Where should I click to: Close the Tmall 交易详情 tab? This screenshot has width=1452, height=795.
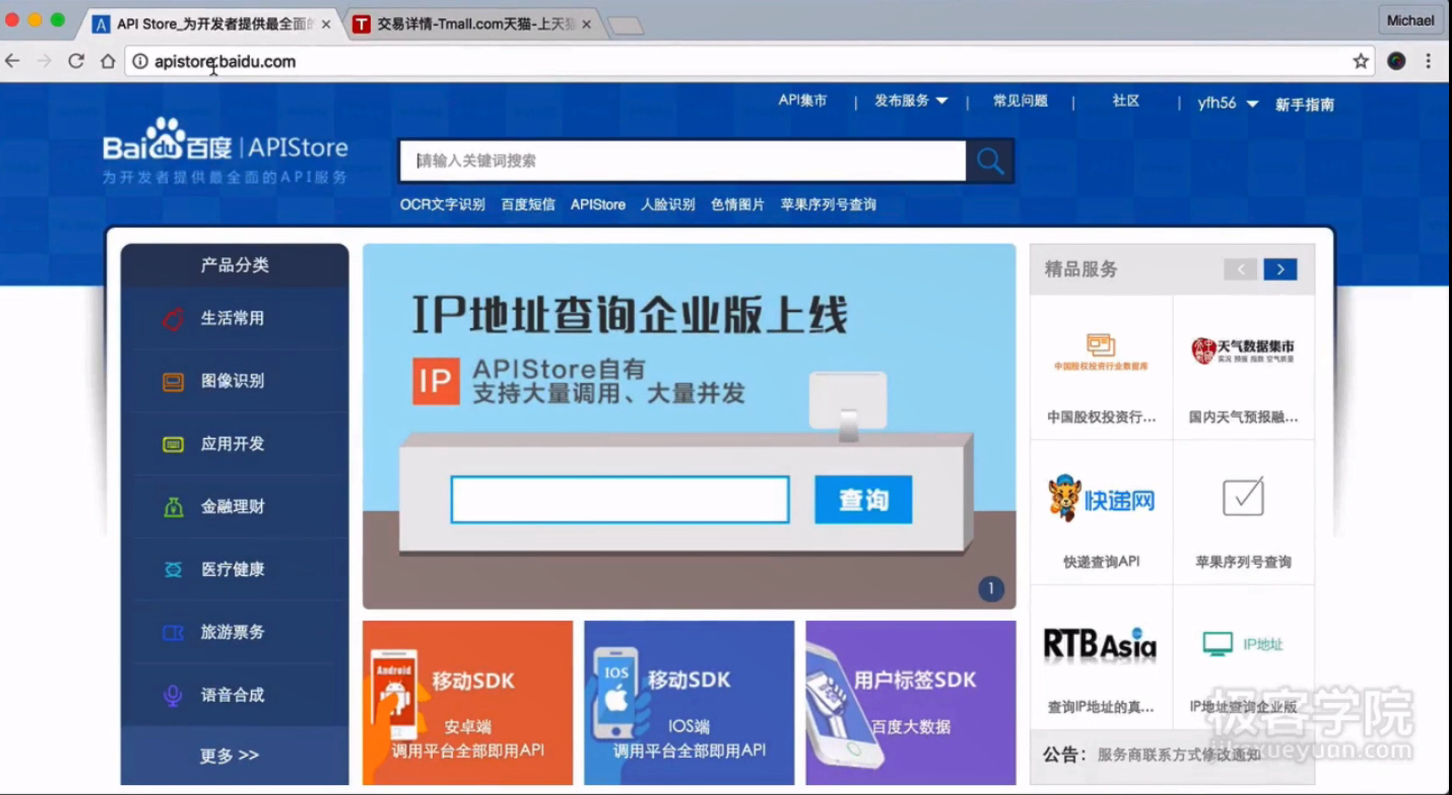(586, 24)
